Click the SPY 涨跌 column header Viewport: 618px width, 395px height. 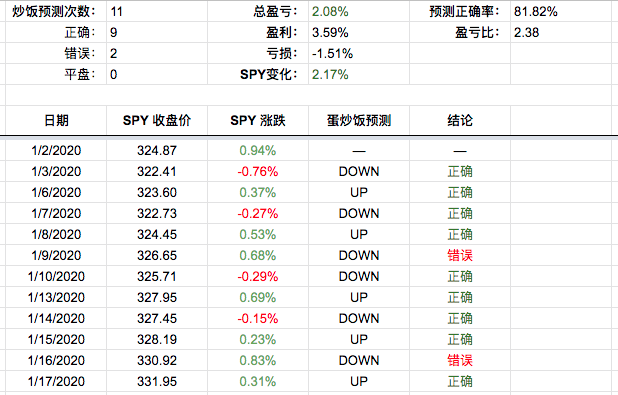tap(258, 120)
